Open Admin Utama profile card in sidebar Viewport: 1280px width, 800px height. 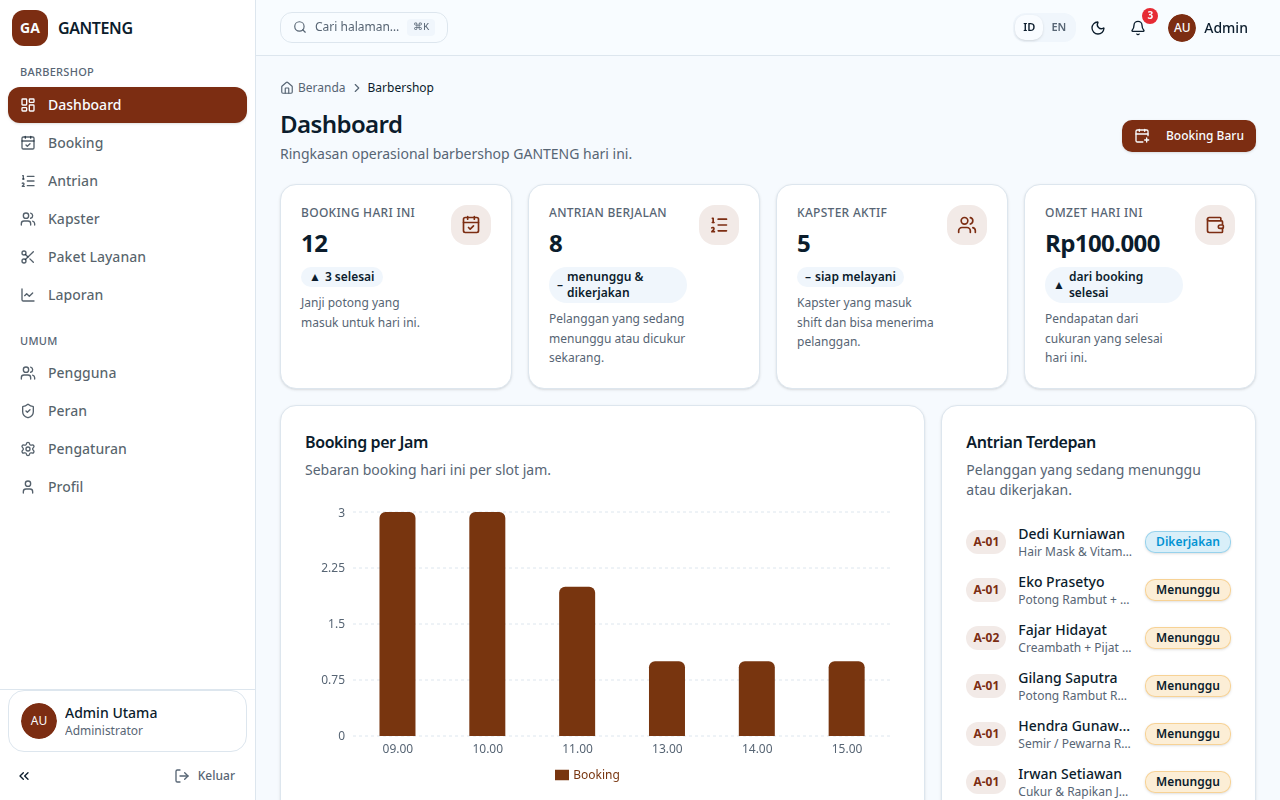pyautogui.click(x=127, y=721)
